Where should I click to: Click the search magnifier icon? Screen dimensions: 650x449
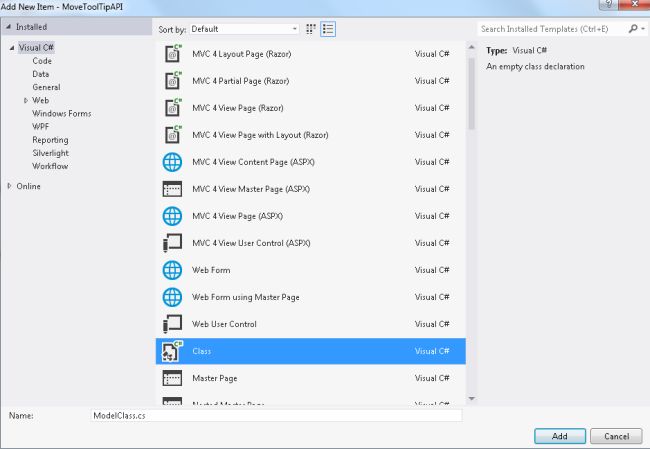(x=633, y=29)
